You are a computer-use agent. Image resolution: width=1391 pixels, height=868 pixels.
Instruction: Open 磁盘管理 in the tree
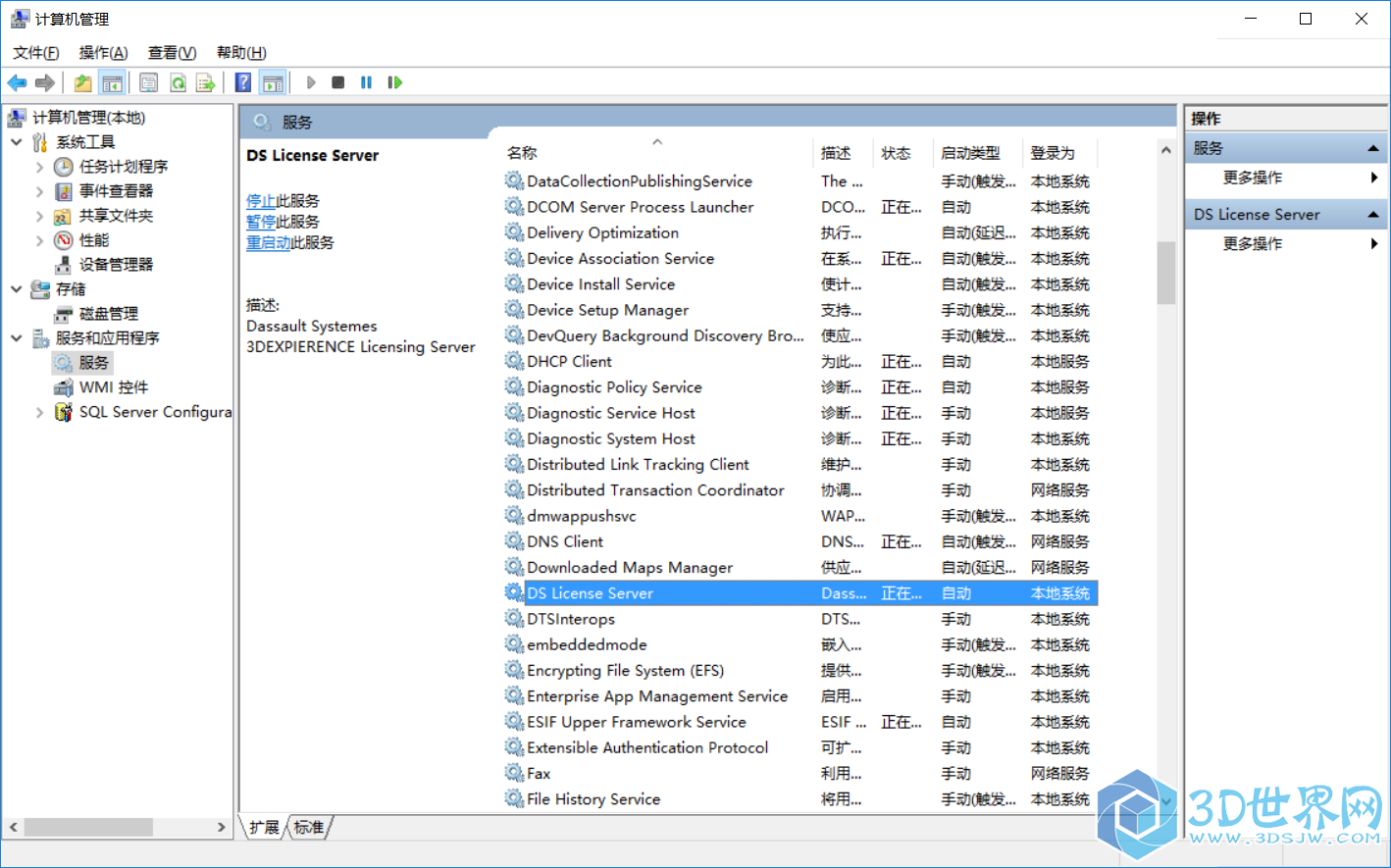click(109, 314)
